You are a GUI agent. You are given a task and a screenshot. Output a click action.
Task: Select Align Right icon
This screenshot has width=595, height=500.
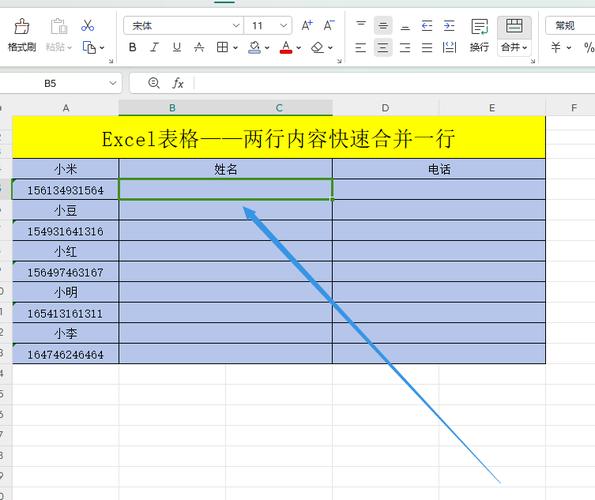(x=405, y=47)
